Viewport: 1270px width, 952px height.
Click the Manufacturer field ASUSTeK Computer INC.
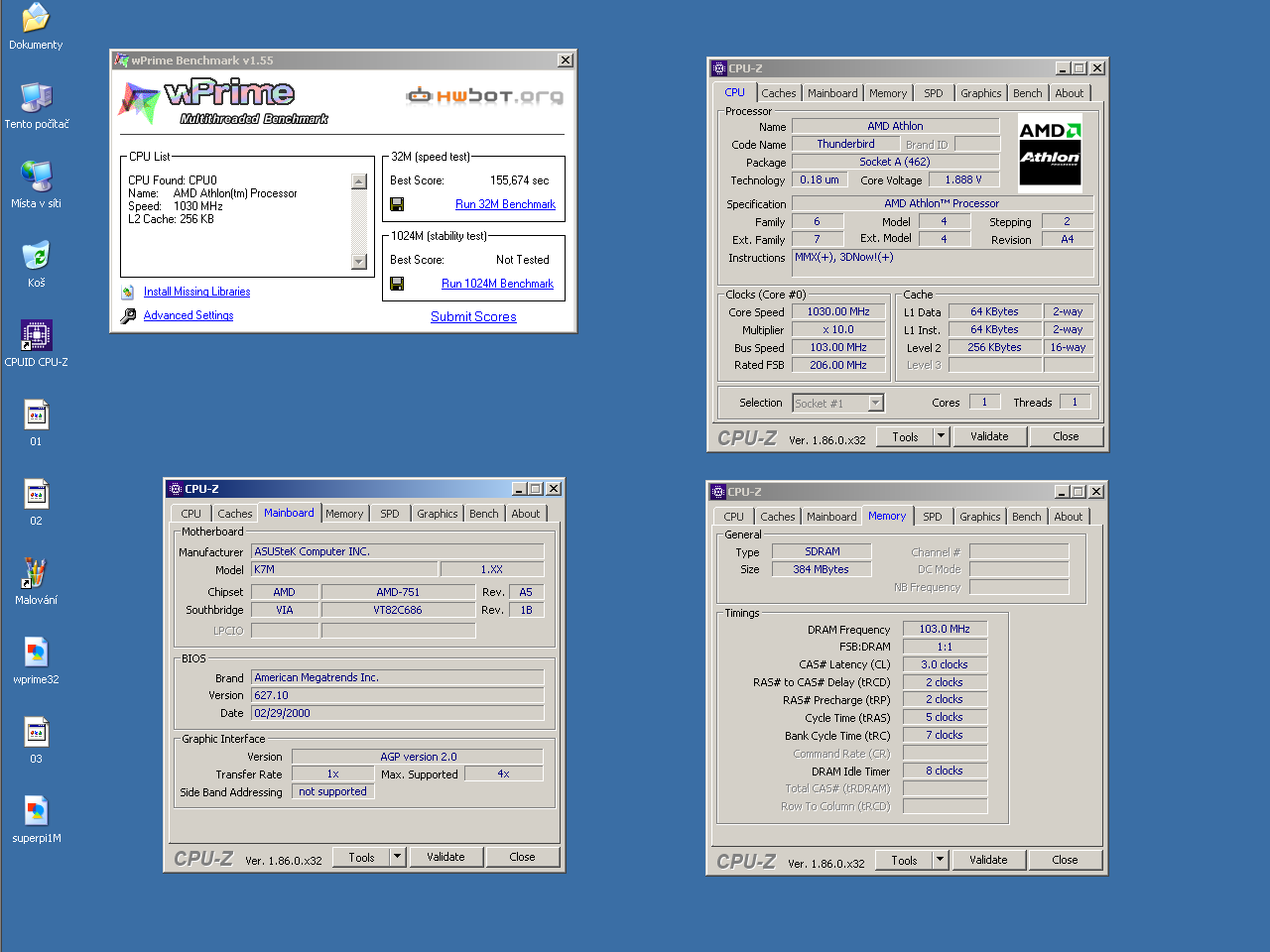[398, 551]
